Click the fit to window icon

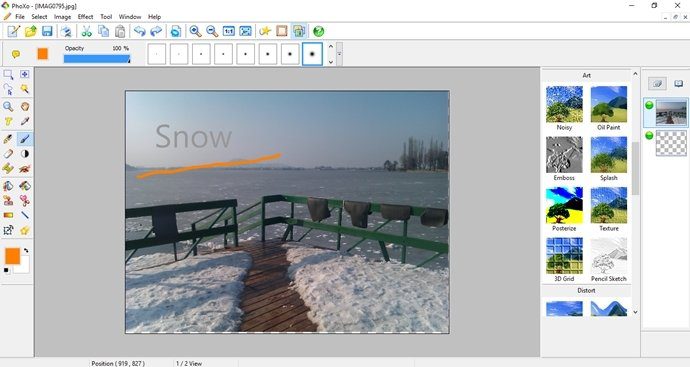pos(246,31)
